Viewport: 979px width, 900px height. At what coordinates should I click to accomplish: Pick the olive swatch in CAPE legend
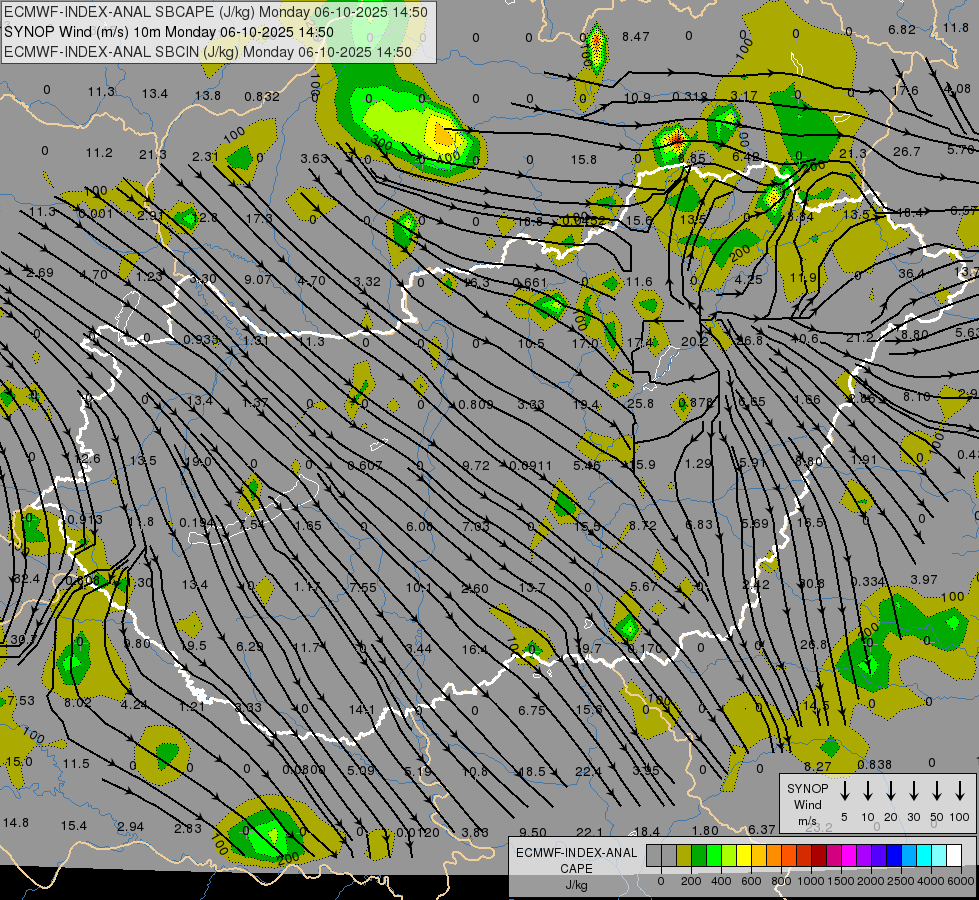coord(684,856)
